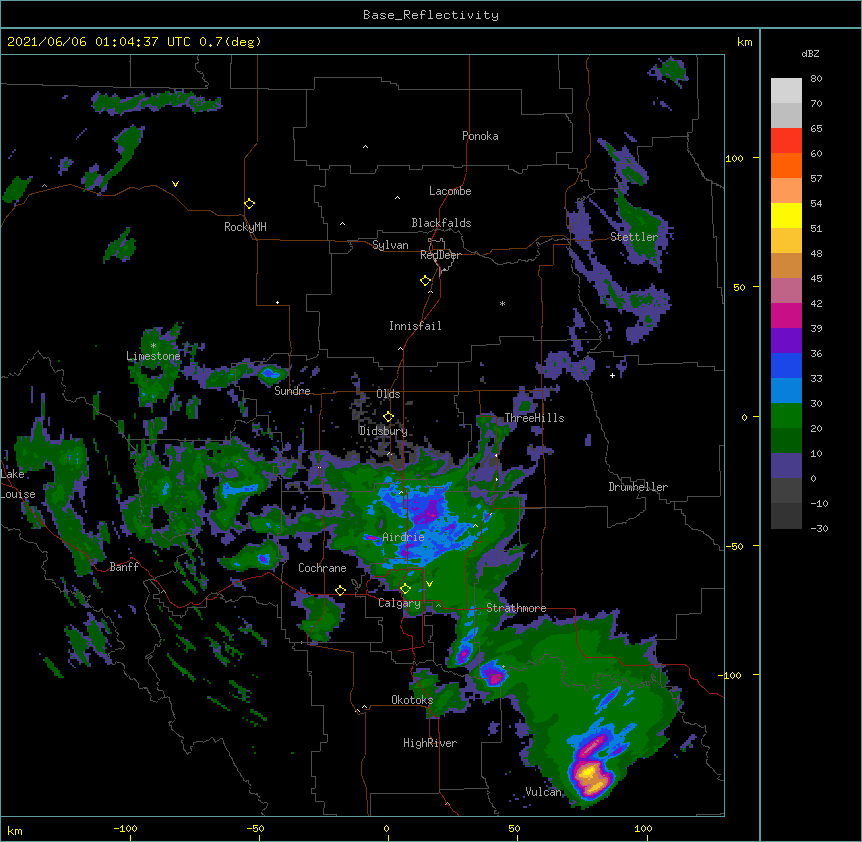
Task: Select the yellow diamond between Olds and Didsbury
Action: (x=388, y=417)
